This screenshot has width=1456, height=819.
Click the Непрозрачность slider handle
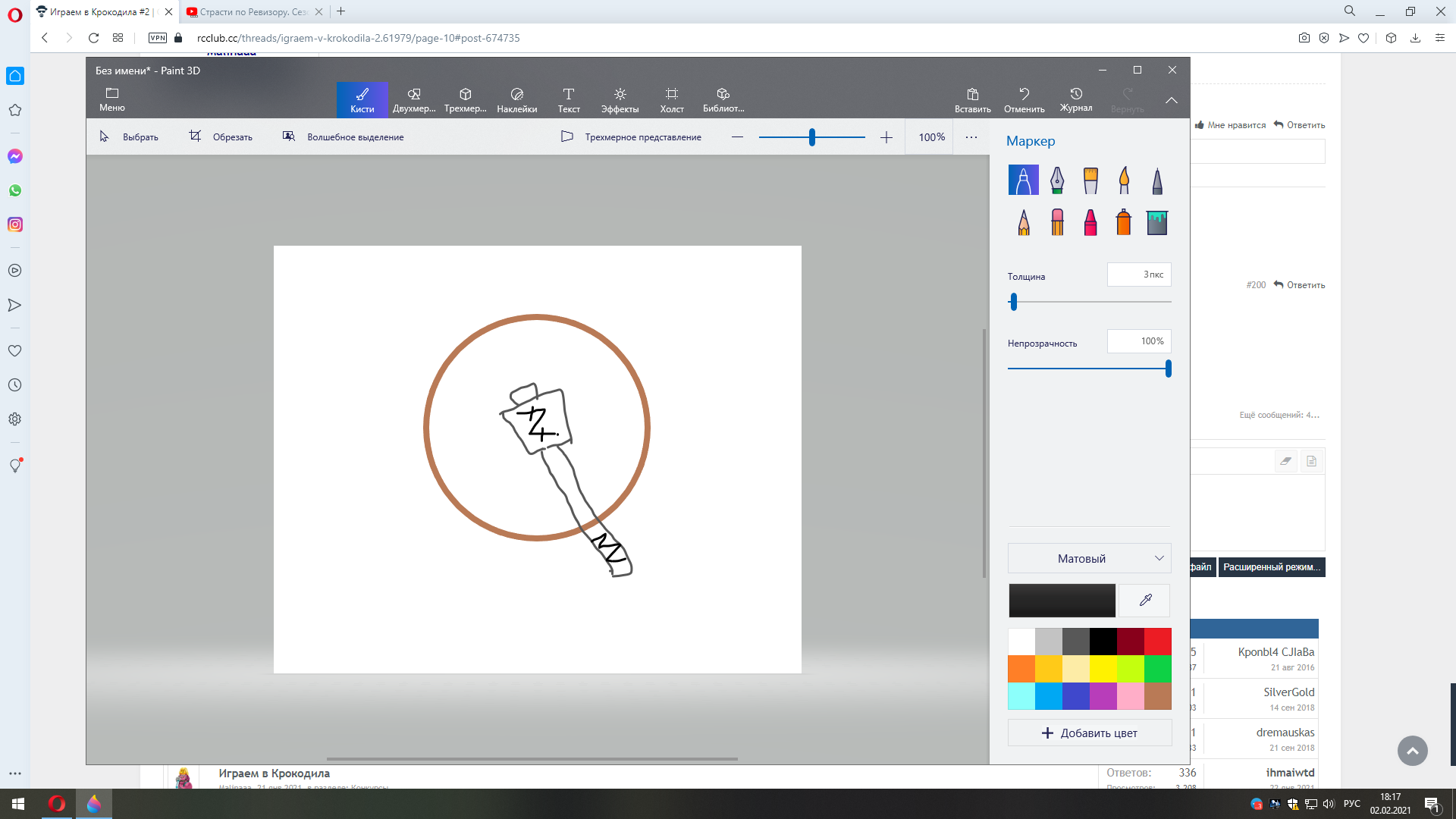click(1169, 369)
